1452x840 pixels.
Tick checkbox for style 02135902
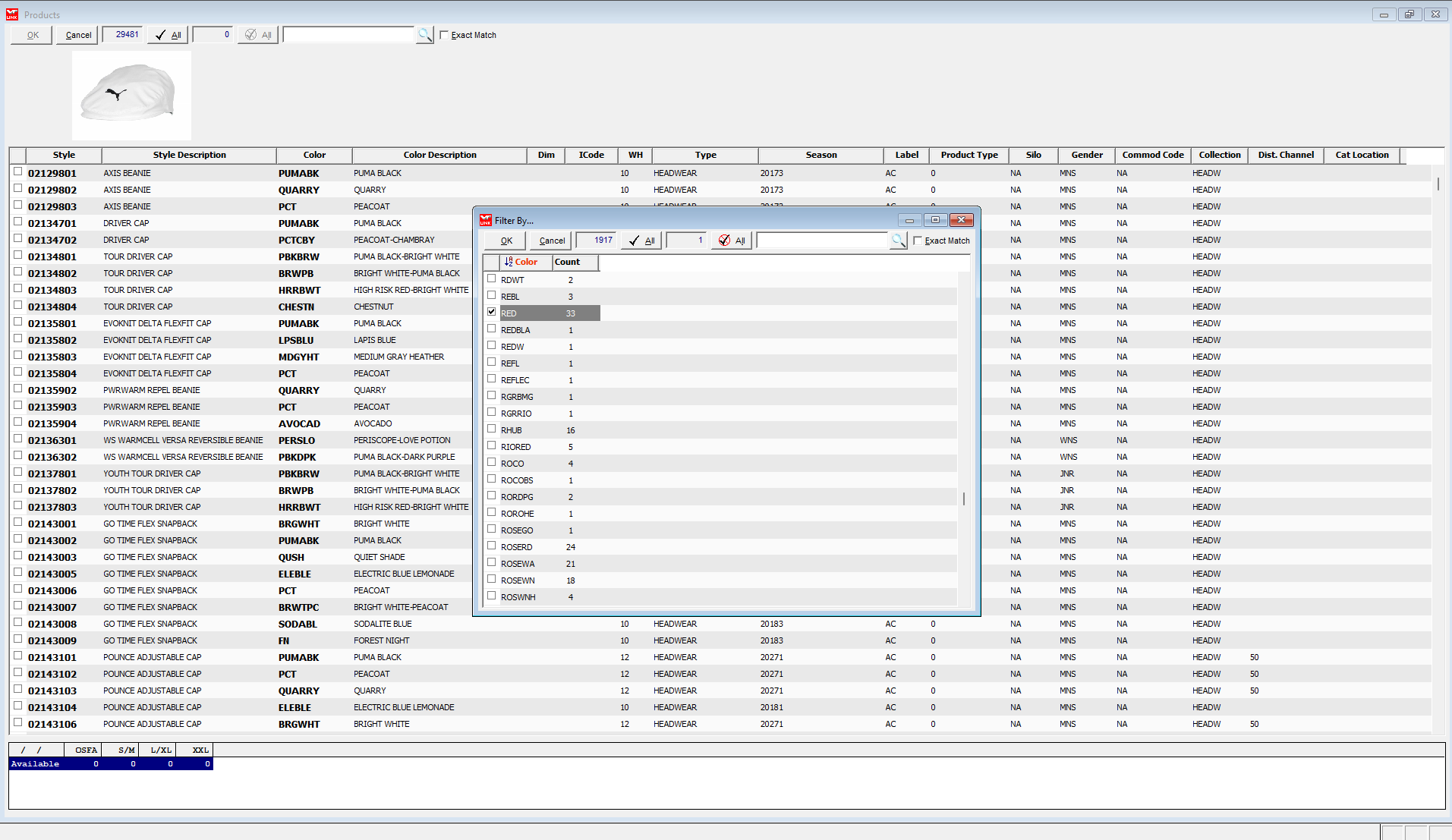[18, 389]
